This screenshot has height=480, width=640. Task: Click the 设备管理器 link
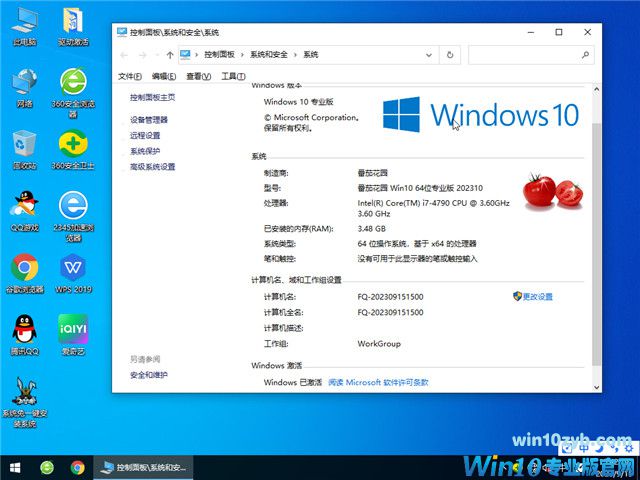point(149,119)
